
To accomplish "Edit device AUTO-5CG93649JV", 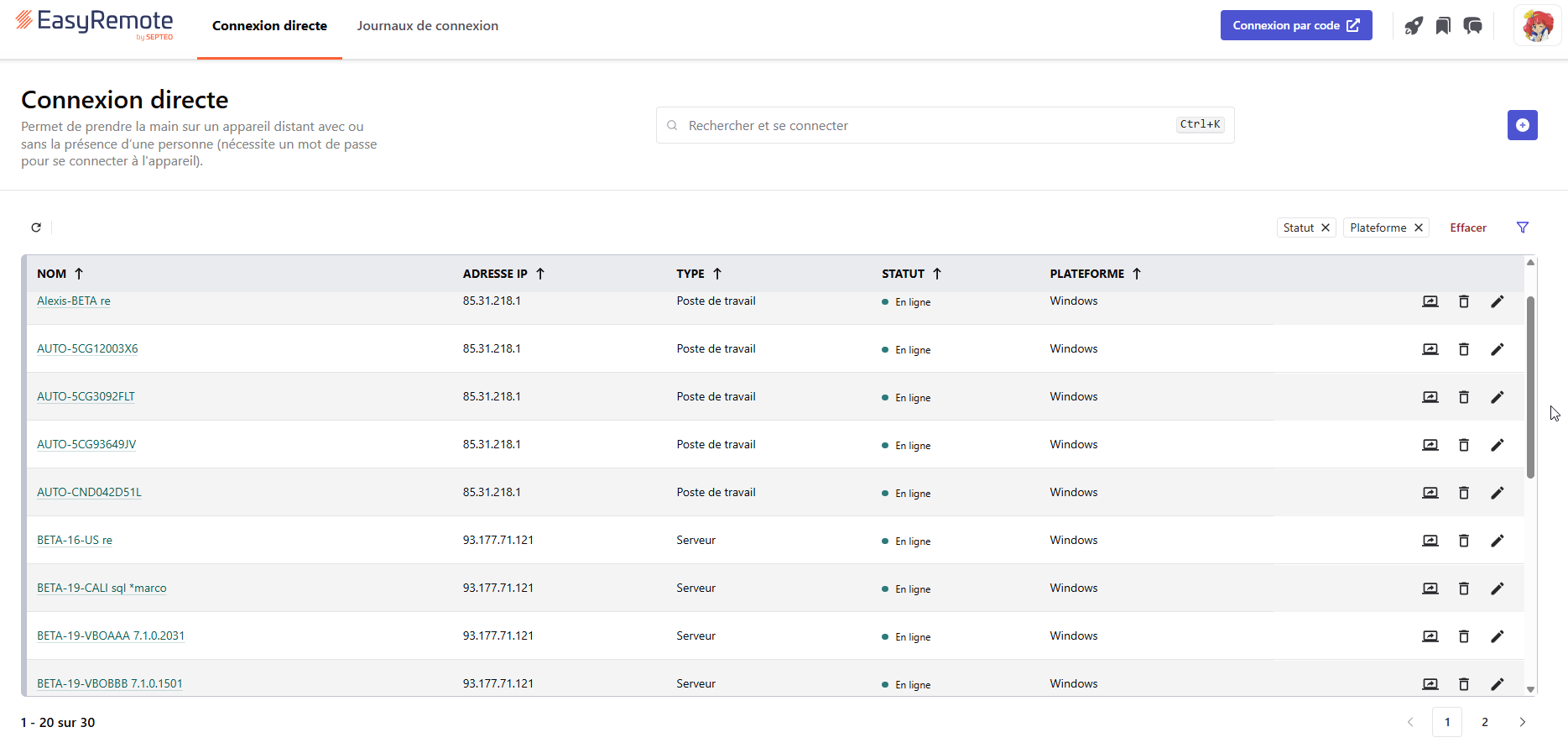I will coord(1498,445).
